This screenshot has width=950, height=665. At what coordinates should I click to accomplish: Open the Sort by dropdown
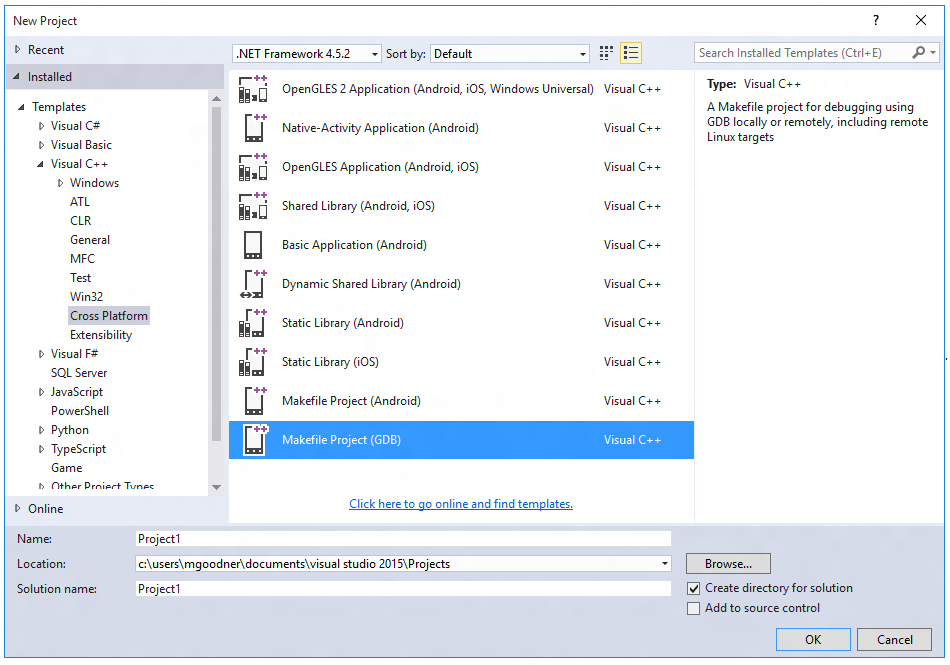[x=511, y=54]
